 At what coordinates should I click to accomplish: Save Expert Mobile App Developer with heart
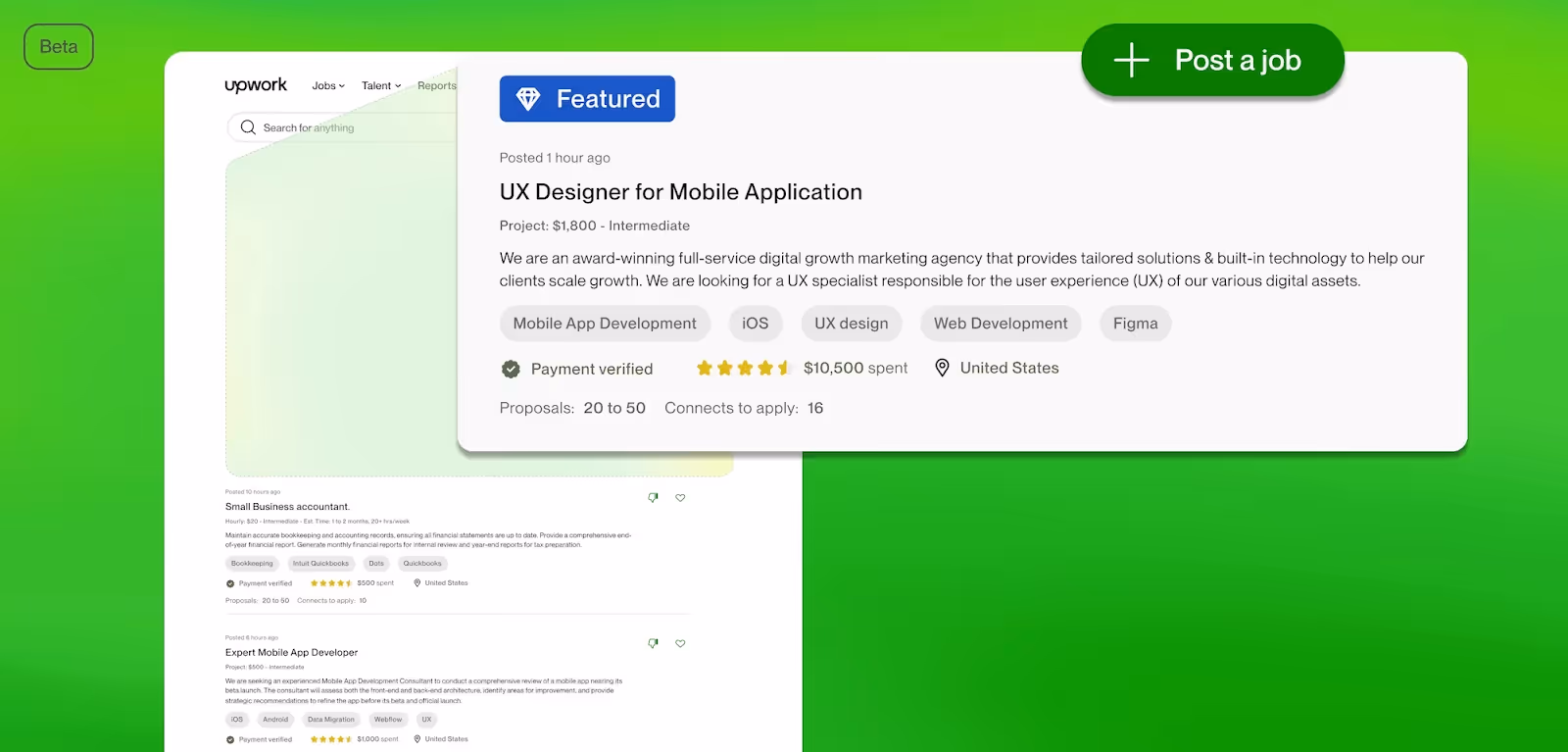(x=680, y=644)
